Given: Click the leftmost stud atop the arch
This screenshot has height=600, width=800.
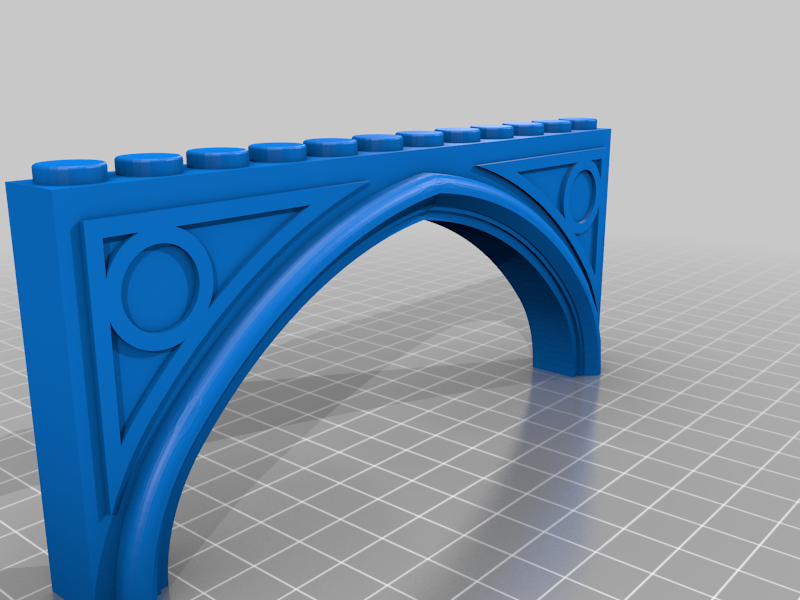Looking at the screenshot, I should [69, 171].
